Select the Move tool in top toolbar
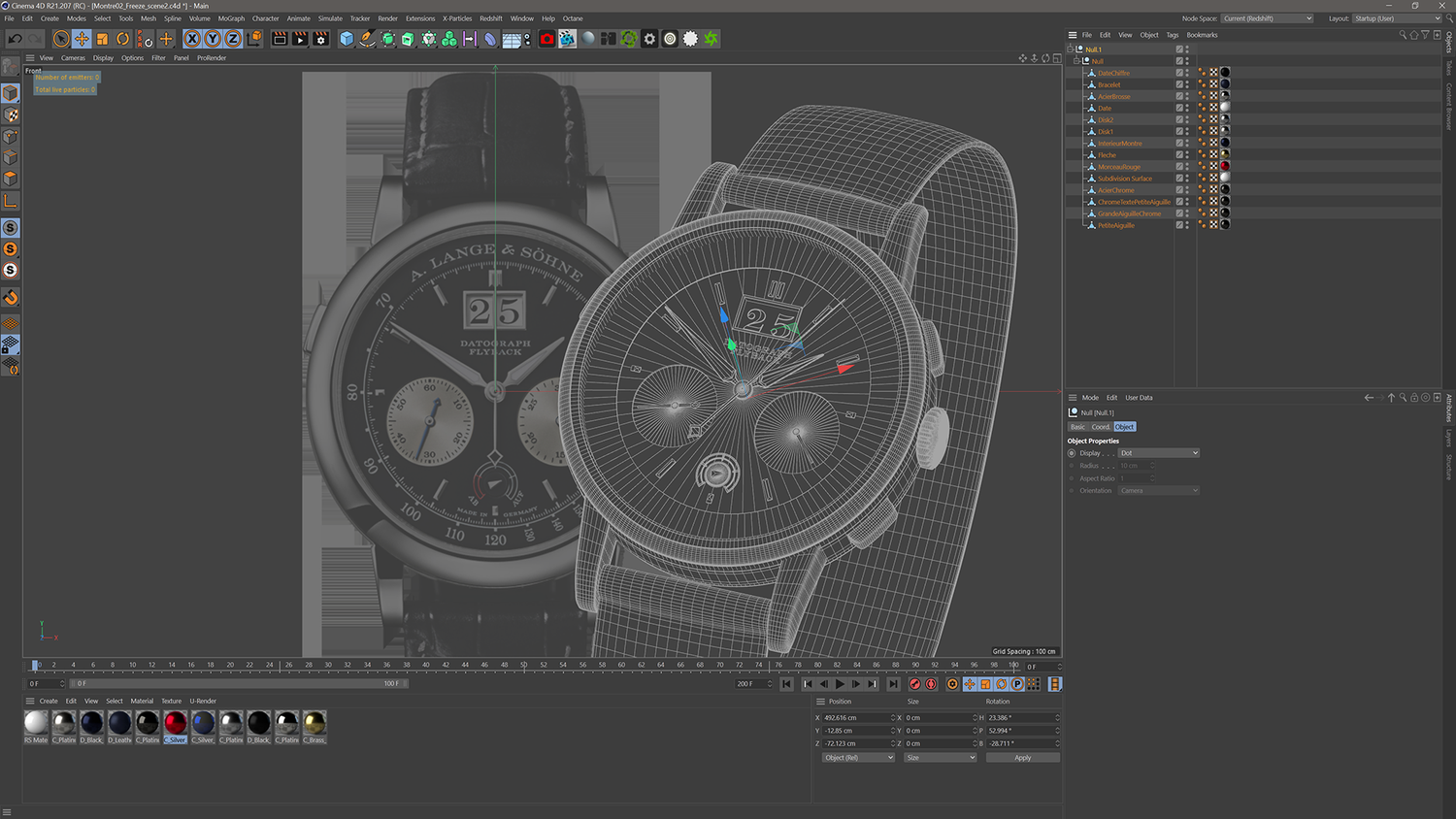 (x=82, y=39)
